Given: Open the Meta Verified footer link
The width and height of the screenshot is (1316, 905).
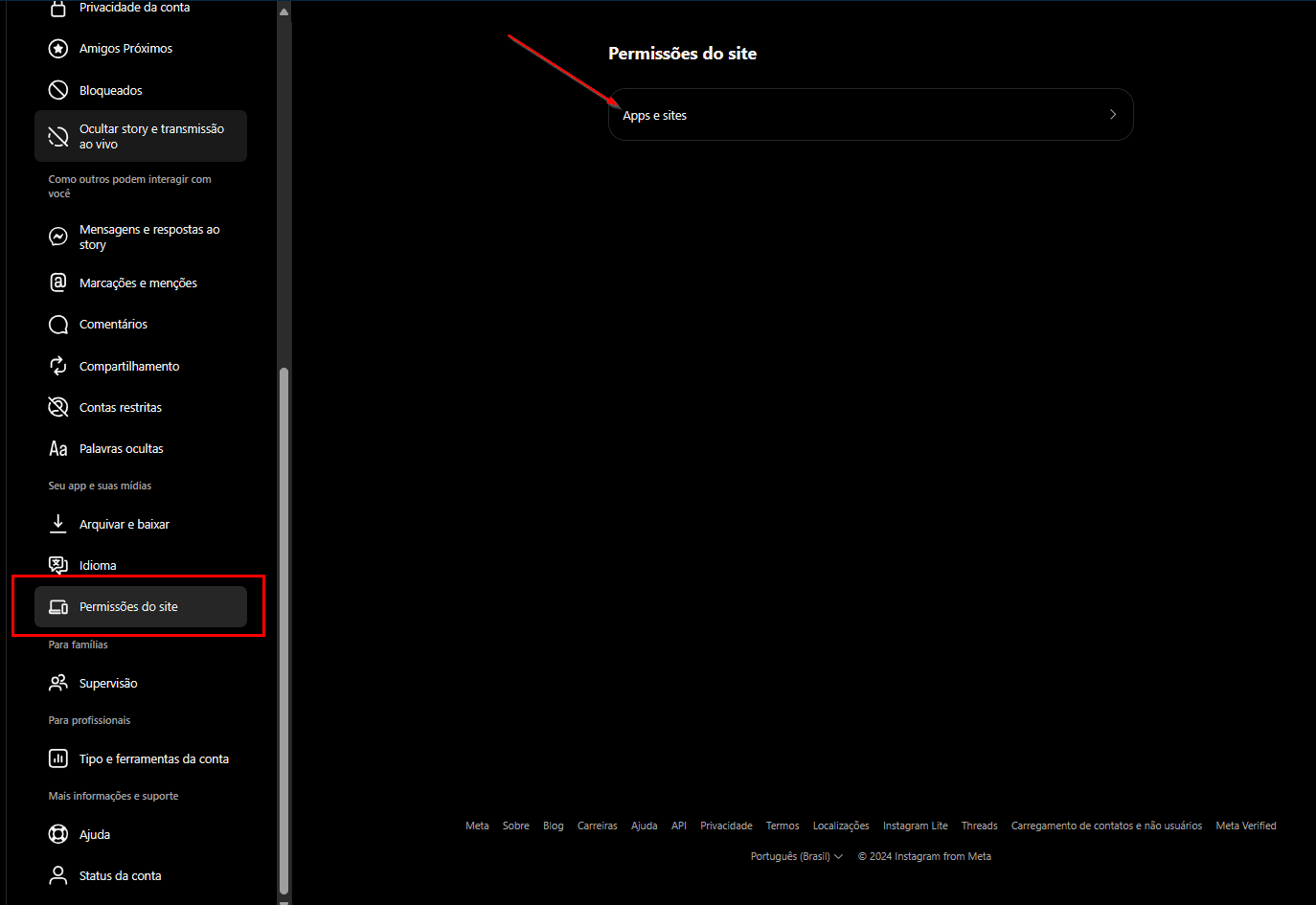Looking at the screenshot, I should click(1245, 826).
